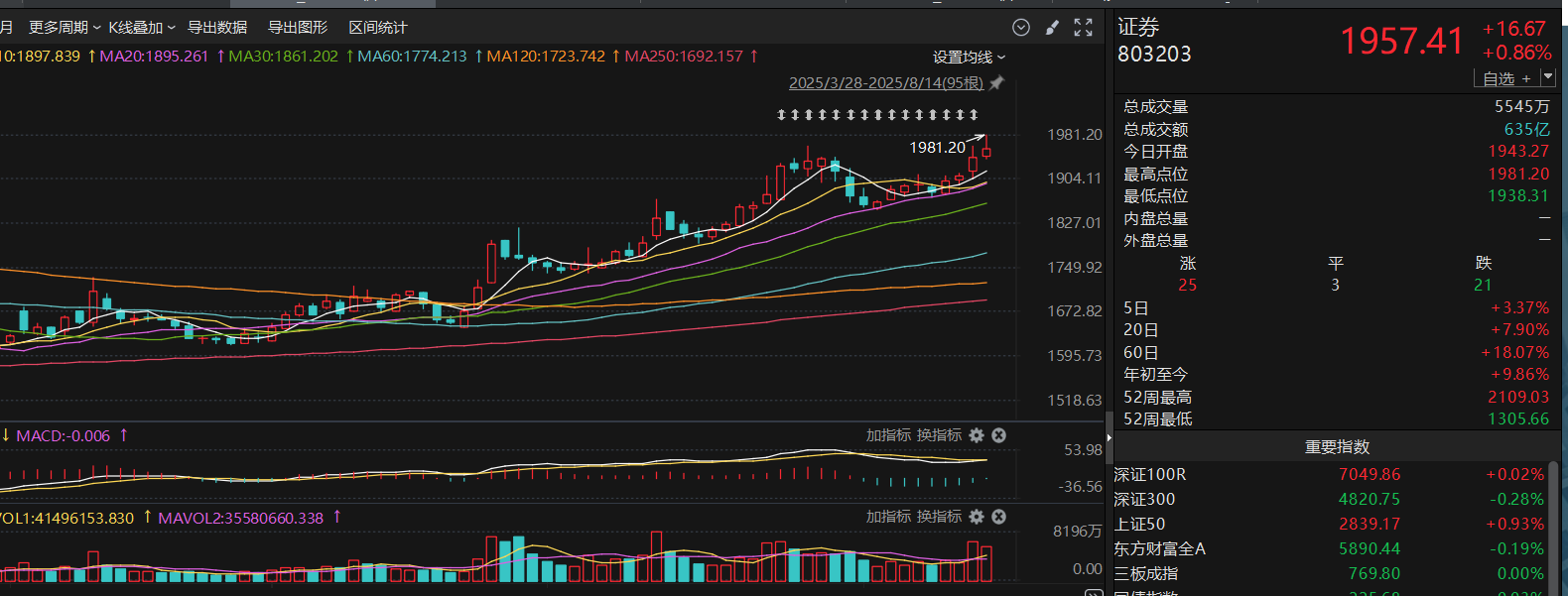1568x596 pixels.
Task: Click MACD:-0.006 indicator label
Action: pyautogui.click(x=64, y=436)
